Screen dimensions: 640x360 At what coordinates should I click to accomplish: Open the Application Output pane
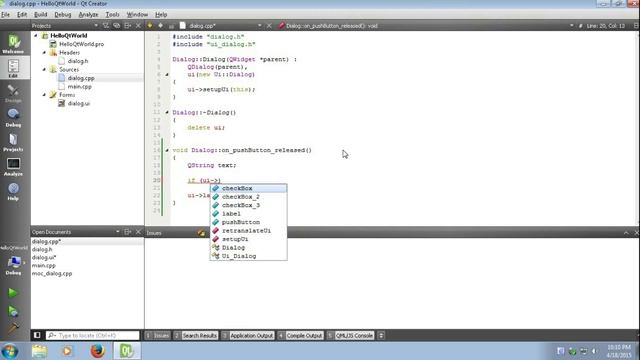(x=248, y=336)
